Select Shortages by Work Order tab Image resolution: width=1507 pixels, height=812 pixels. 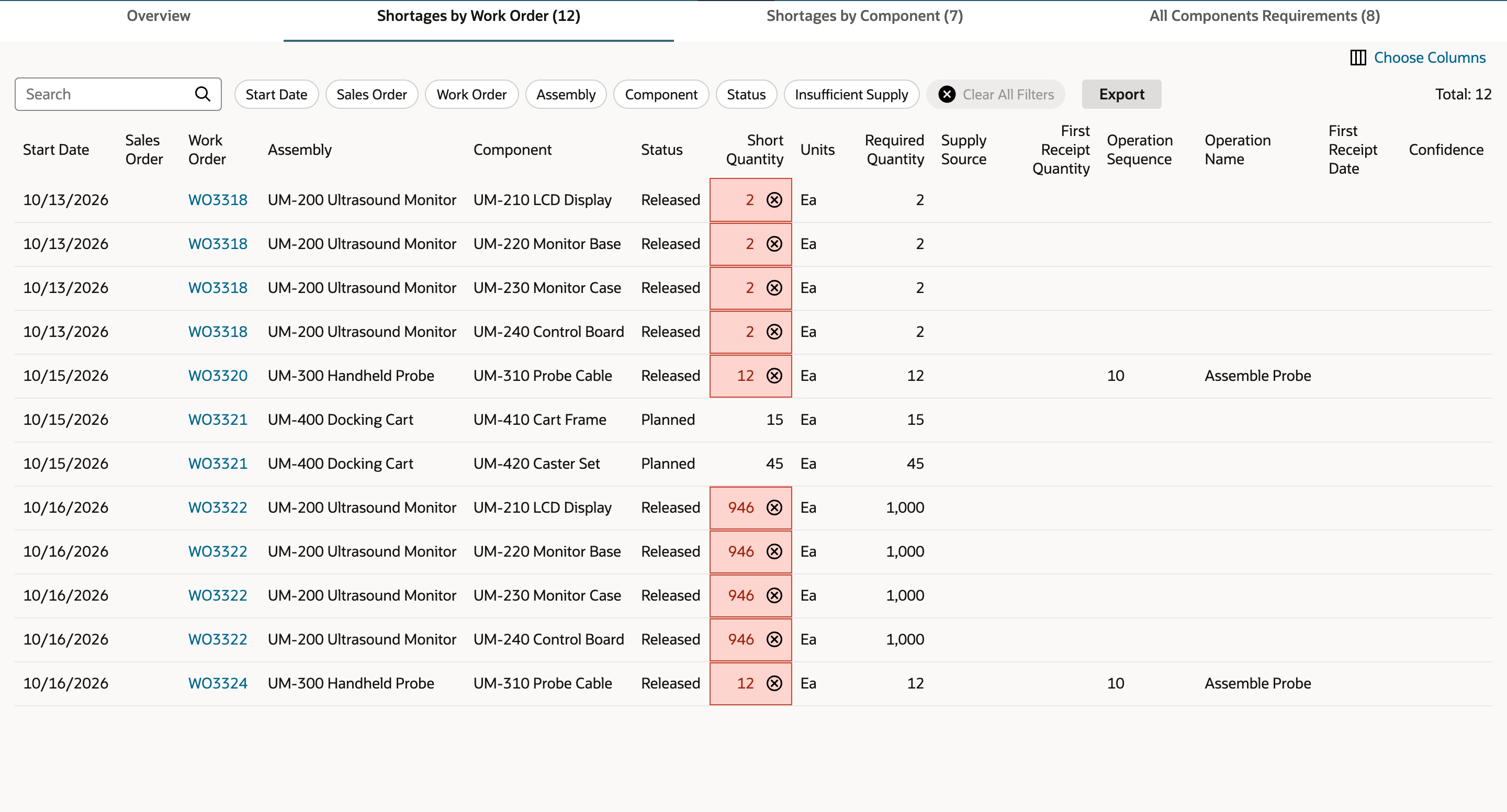pos(479,16)
